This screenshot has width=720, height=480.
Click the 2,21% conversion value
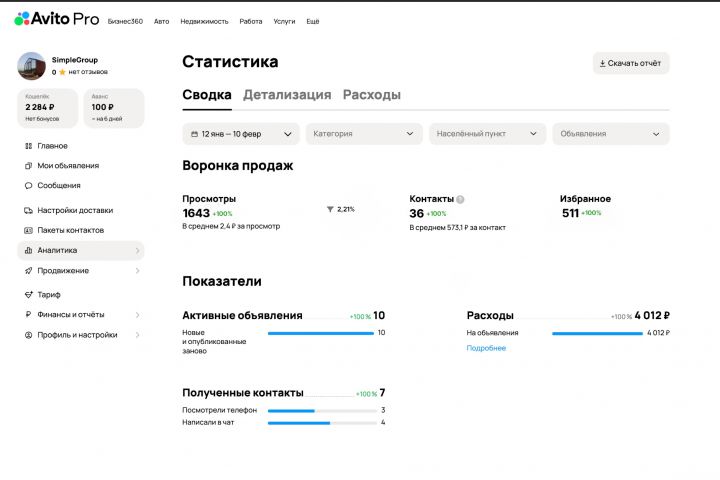[346, 209]
